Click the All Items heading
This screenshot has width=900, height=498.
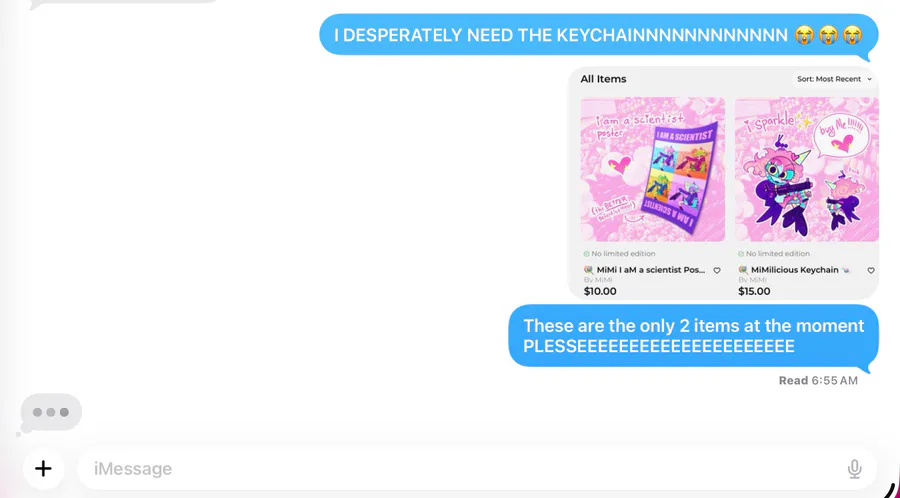(603, 79)
